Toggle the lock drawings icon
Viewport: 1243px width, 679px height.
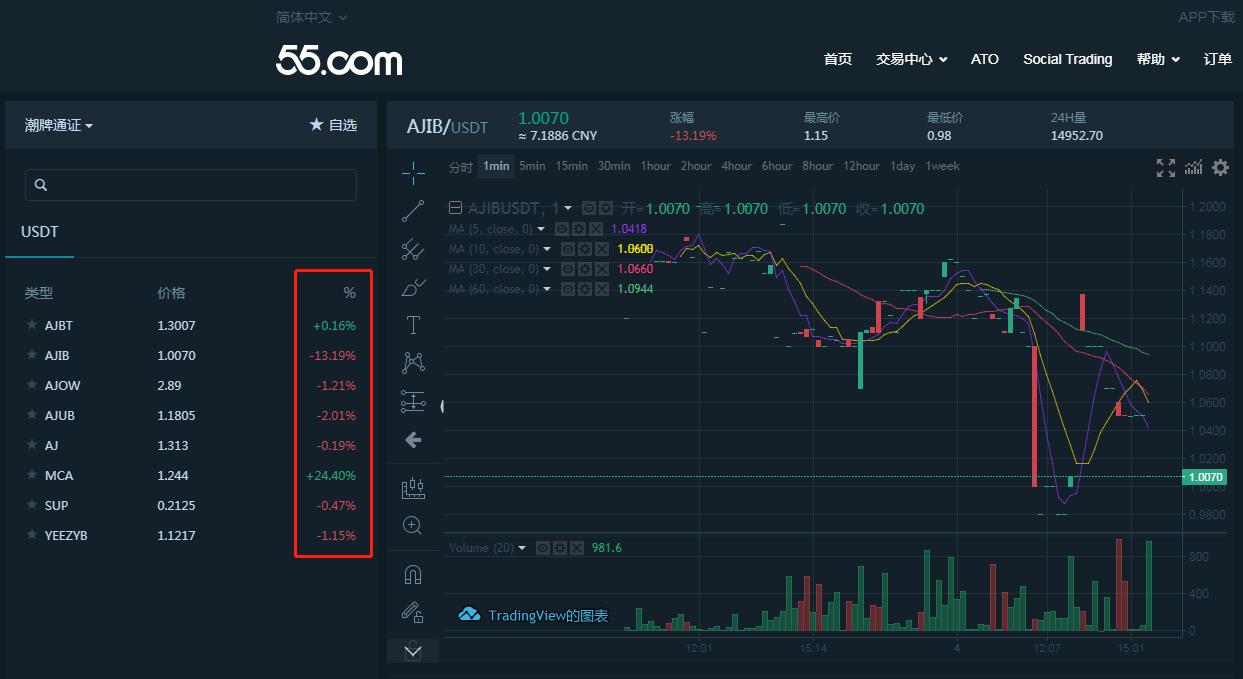coord(412,612)
